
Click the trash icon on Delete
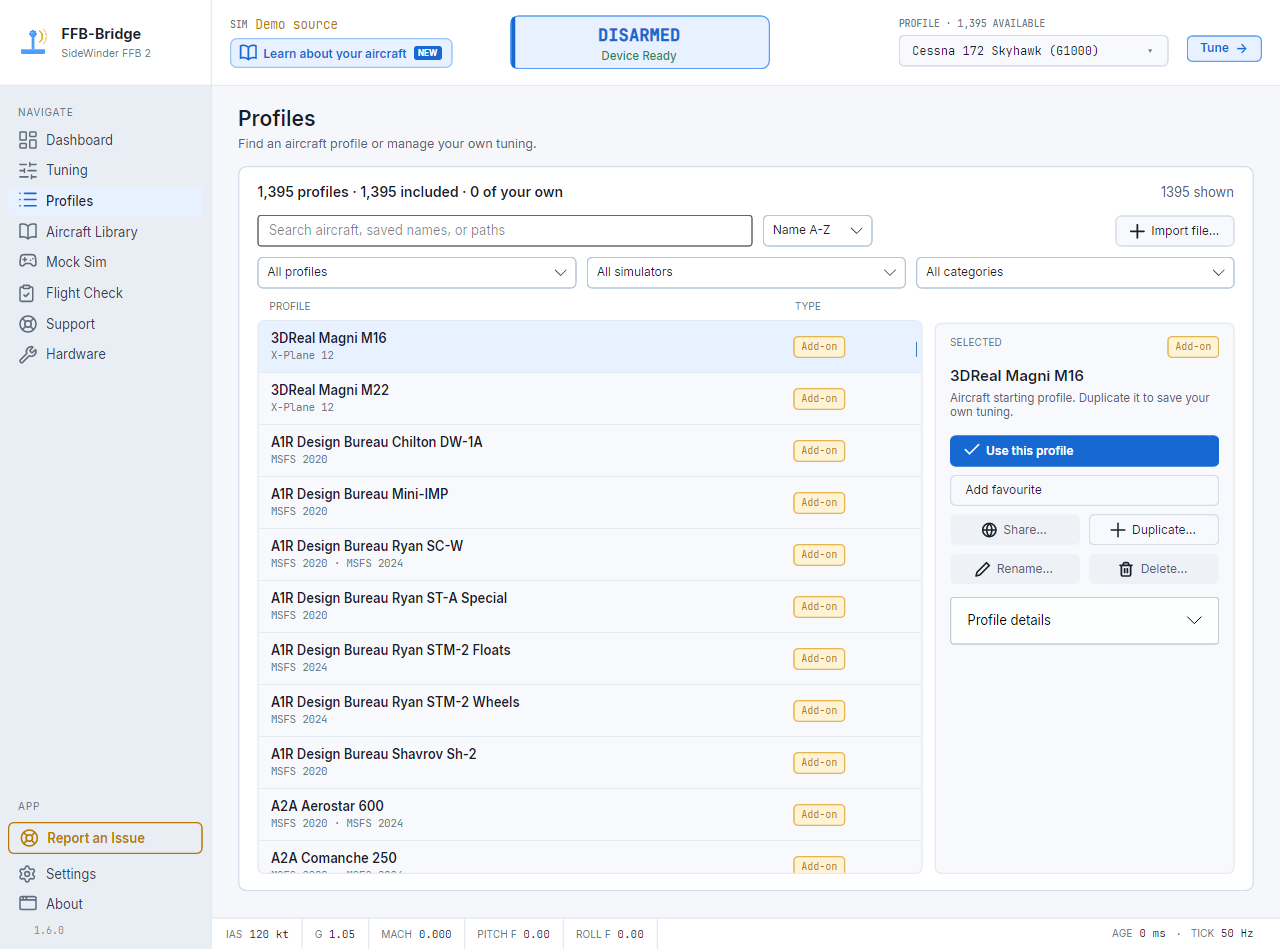point(1126,569)
